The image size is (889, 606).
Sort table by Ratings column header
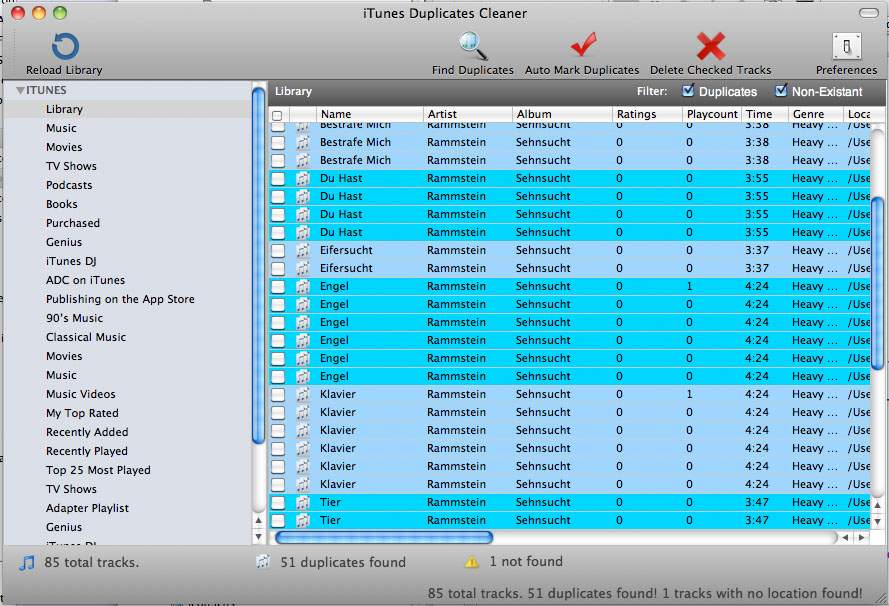(x=647, y=114)
